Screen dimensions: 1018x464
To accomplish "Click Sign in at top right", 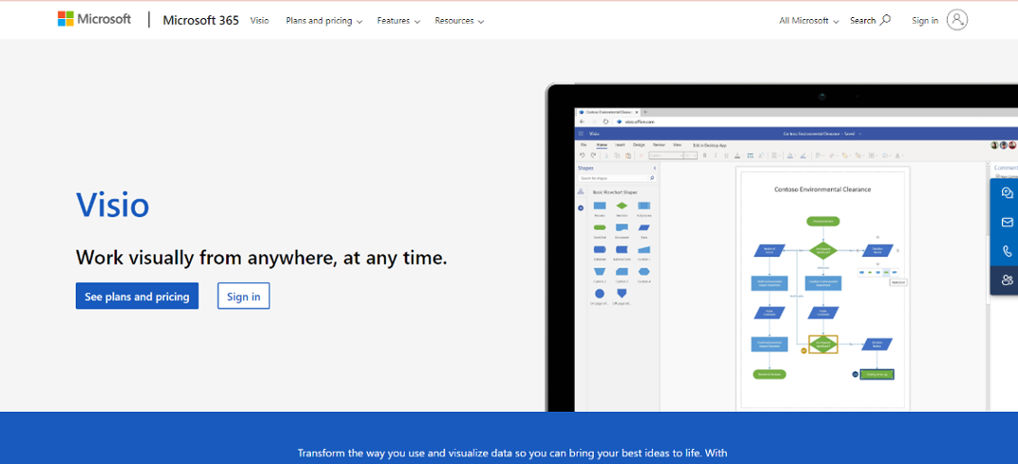I will [x=925, y=21].
